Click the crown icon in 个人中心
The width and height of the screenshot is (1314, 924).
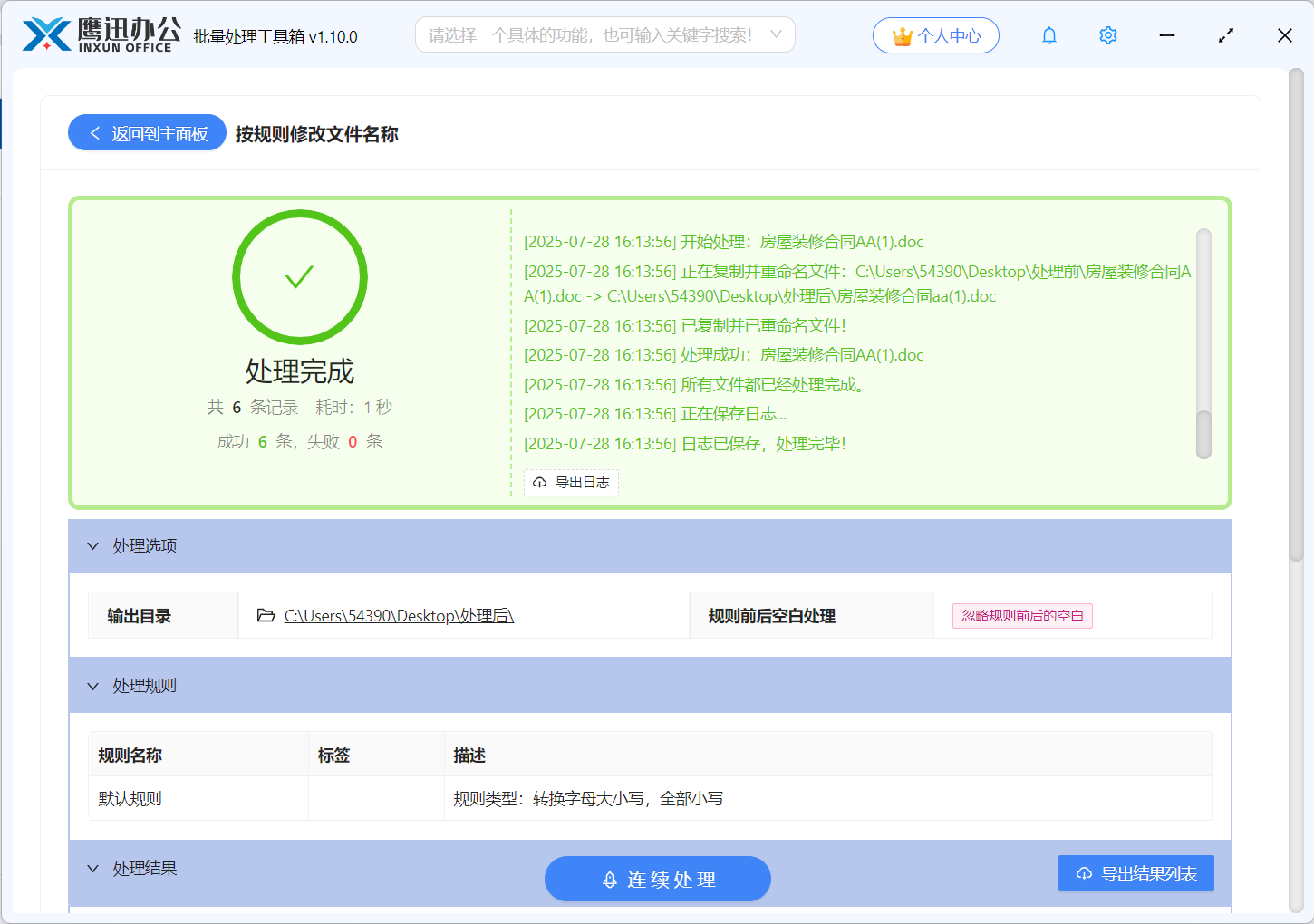[903, 36]
